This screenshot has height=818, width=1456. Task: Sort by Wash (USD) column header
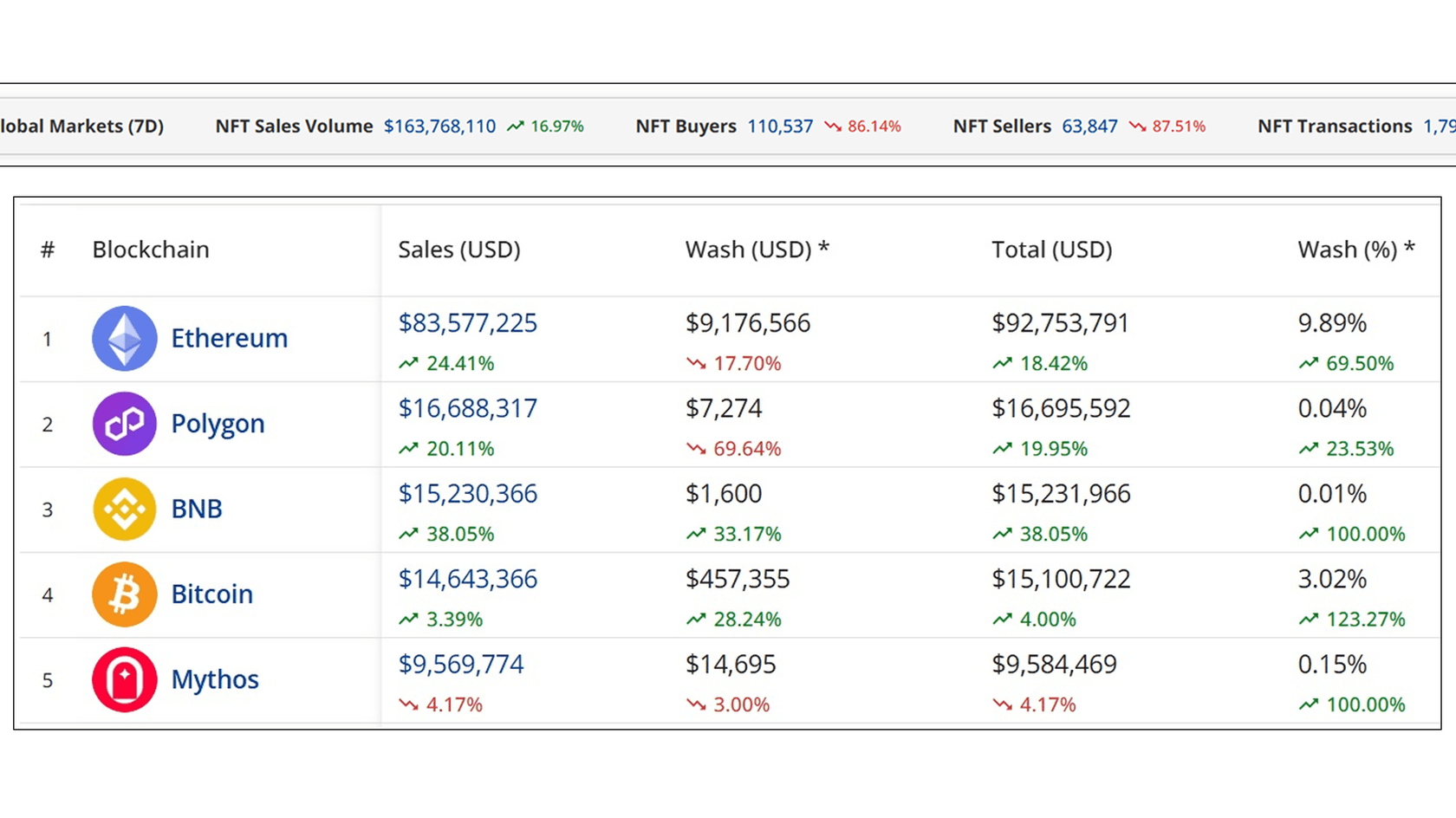(x=757, y=250)
